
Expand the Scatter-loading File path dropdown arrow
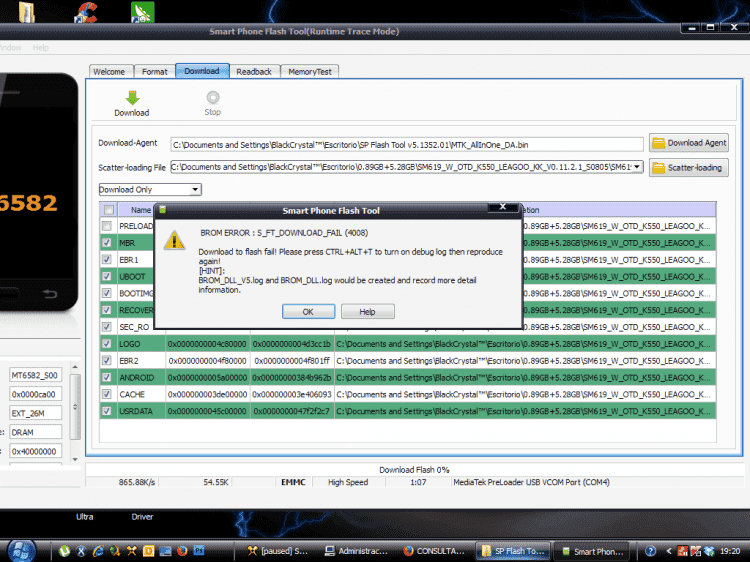(x=637, y=166)
